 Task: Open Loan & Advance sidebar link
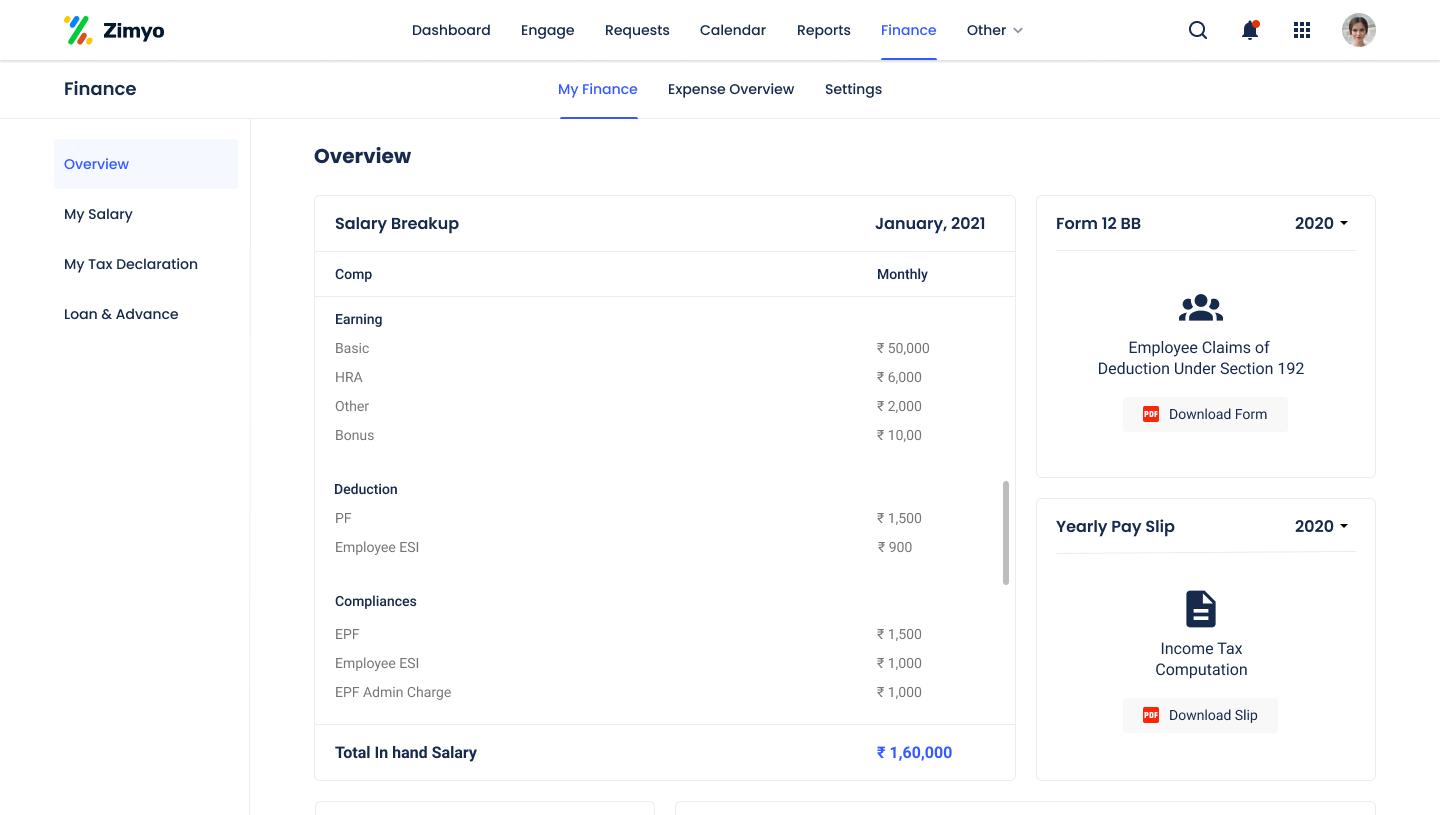pos(121,314)
